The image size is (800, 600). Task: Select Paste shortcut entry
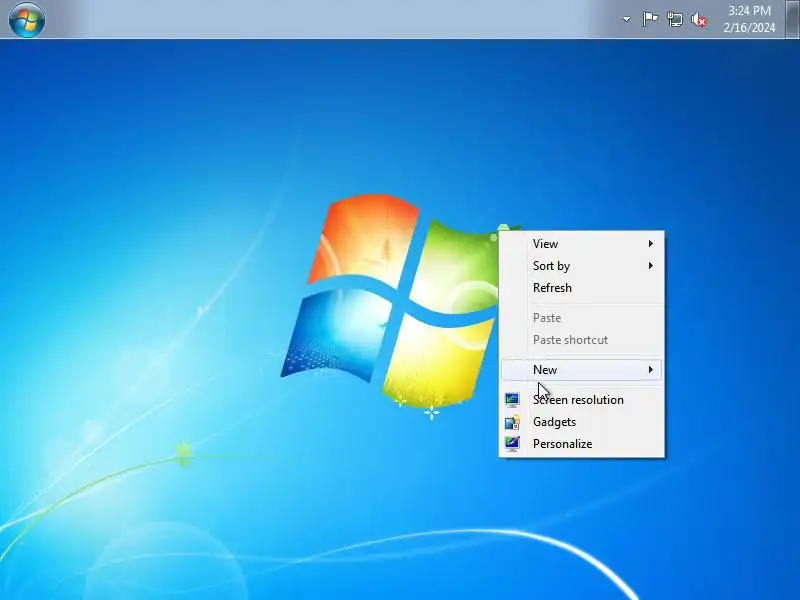click(582, 340)
